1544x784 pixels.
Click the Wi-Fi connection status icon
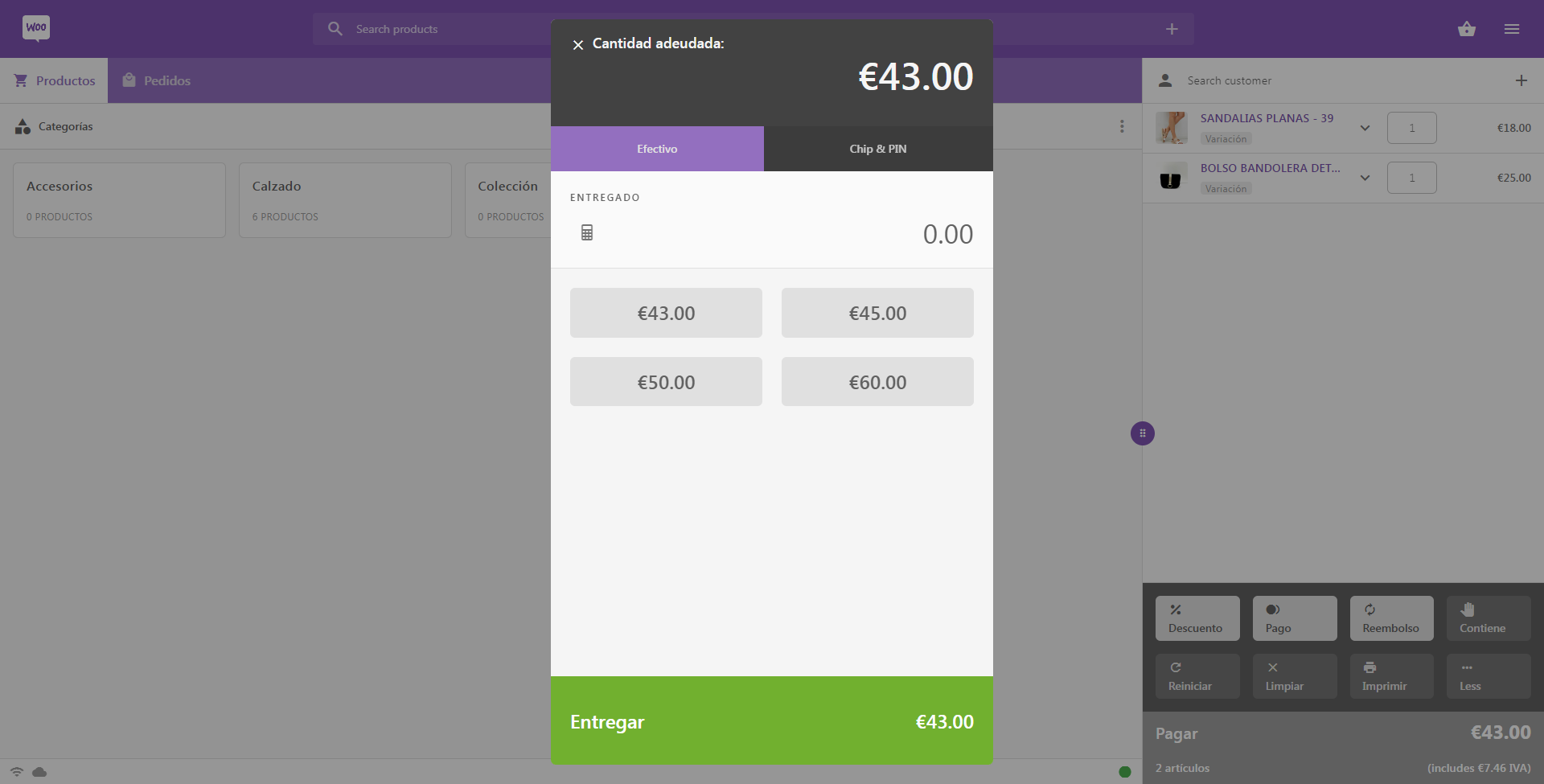(17, 772)
